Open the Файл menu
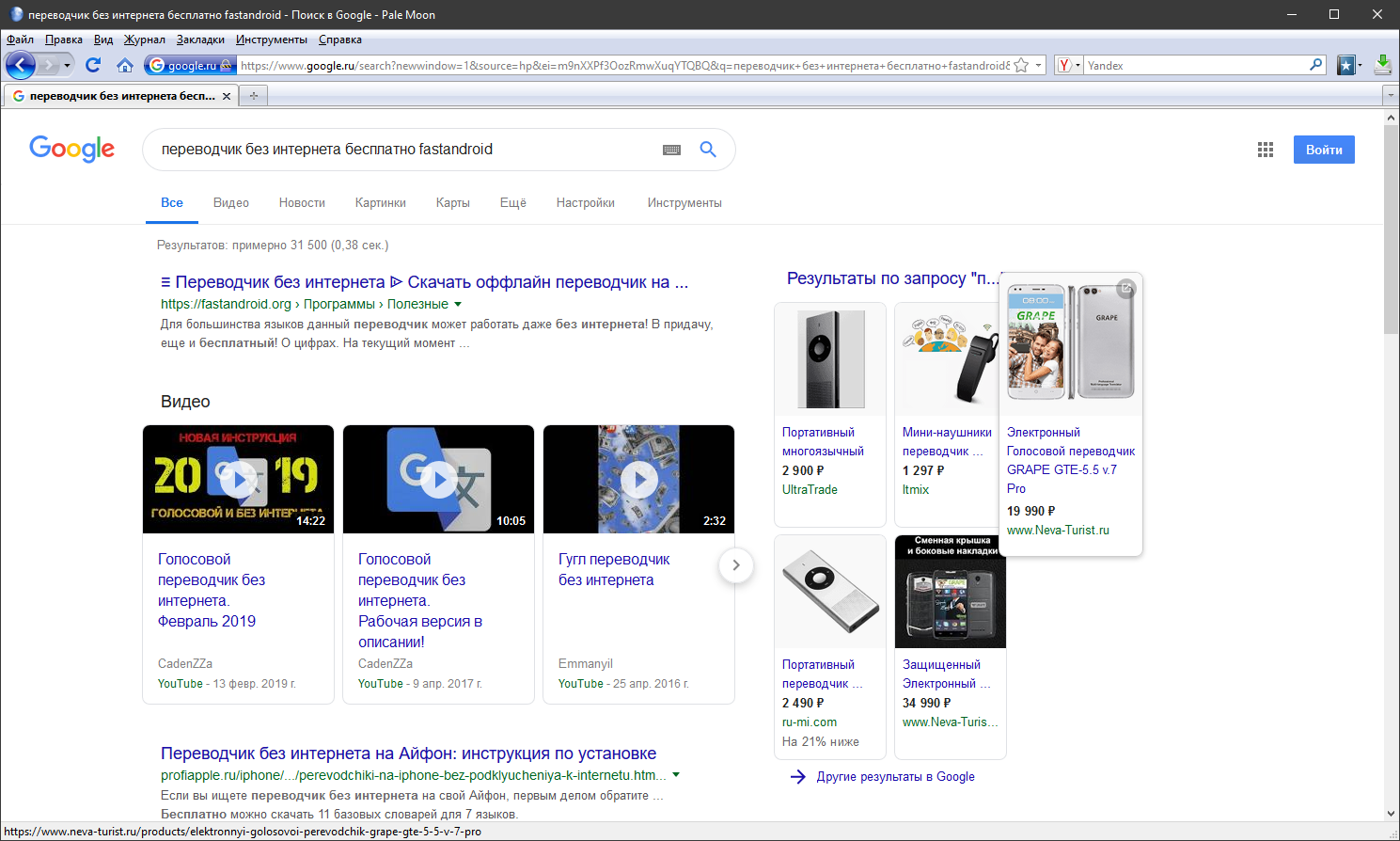Image resolution: width=1400 pixels, height=841 pixels. [x=20, y=40]
